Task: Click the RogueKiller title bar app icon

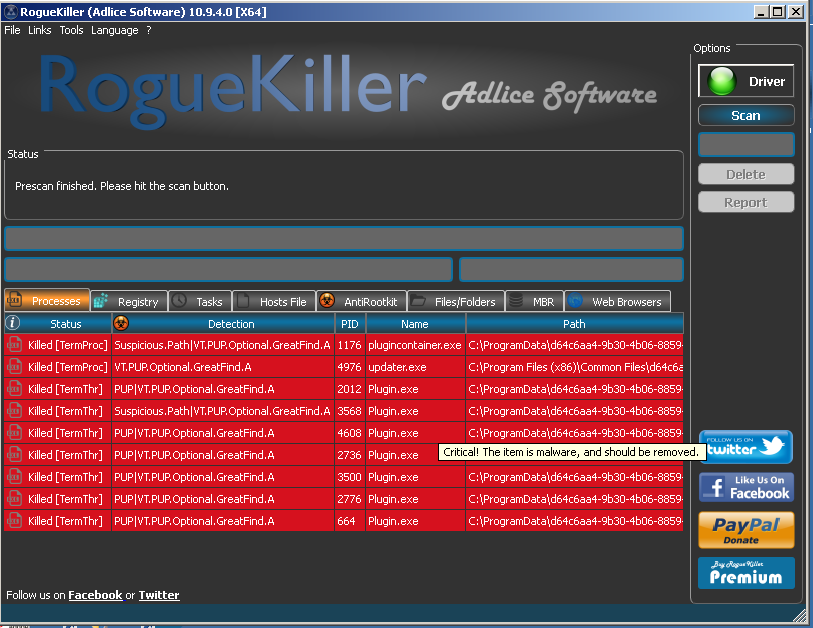Action: (x=11, y=11)
